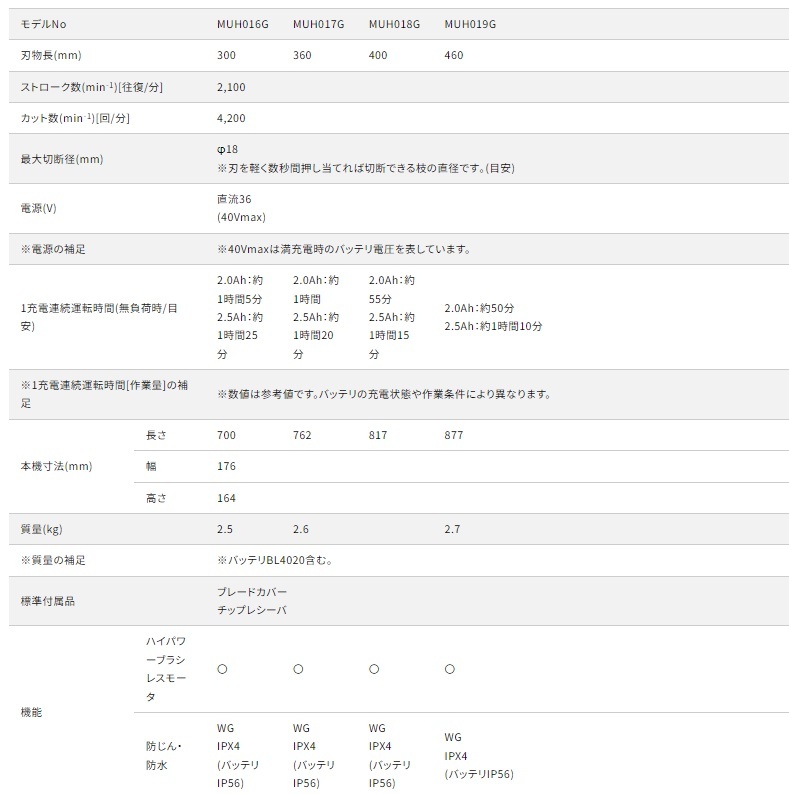Click the (40Vmax) text
This screenshot has height=794, width=789.
coord(241,217)
